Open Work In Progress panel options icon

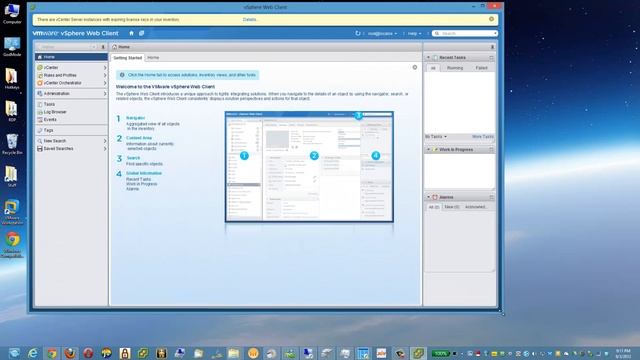click(x=491, y=150)
